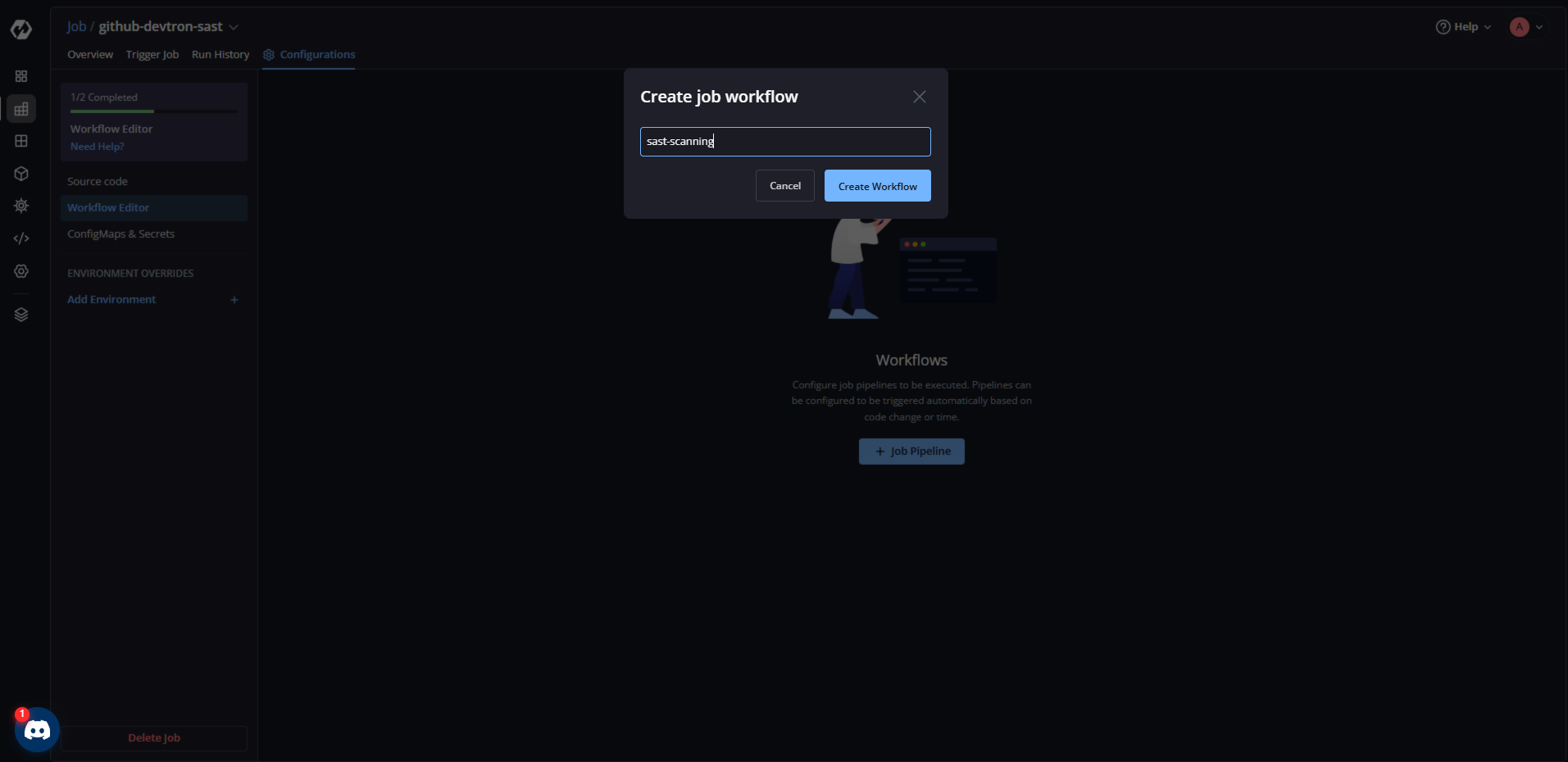Screen dimensions: 1568x762
Task: Switch to the Trigger Job tab
Action: coord(152,55)
